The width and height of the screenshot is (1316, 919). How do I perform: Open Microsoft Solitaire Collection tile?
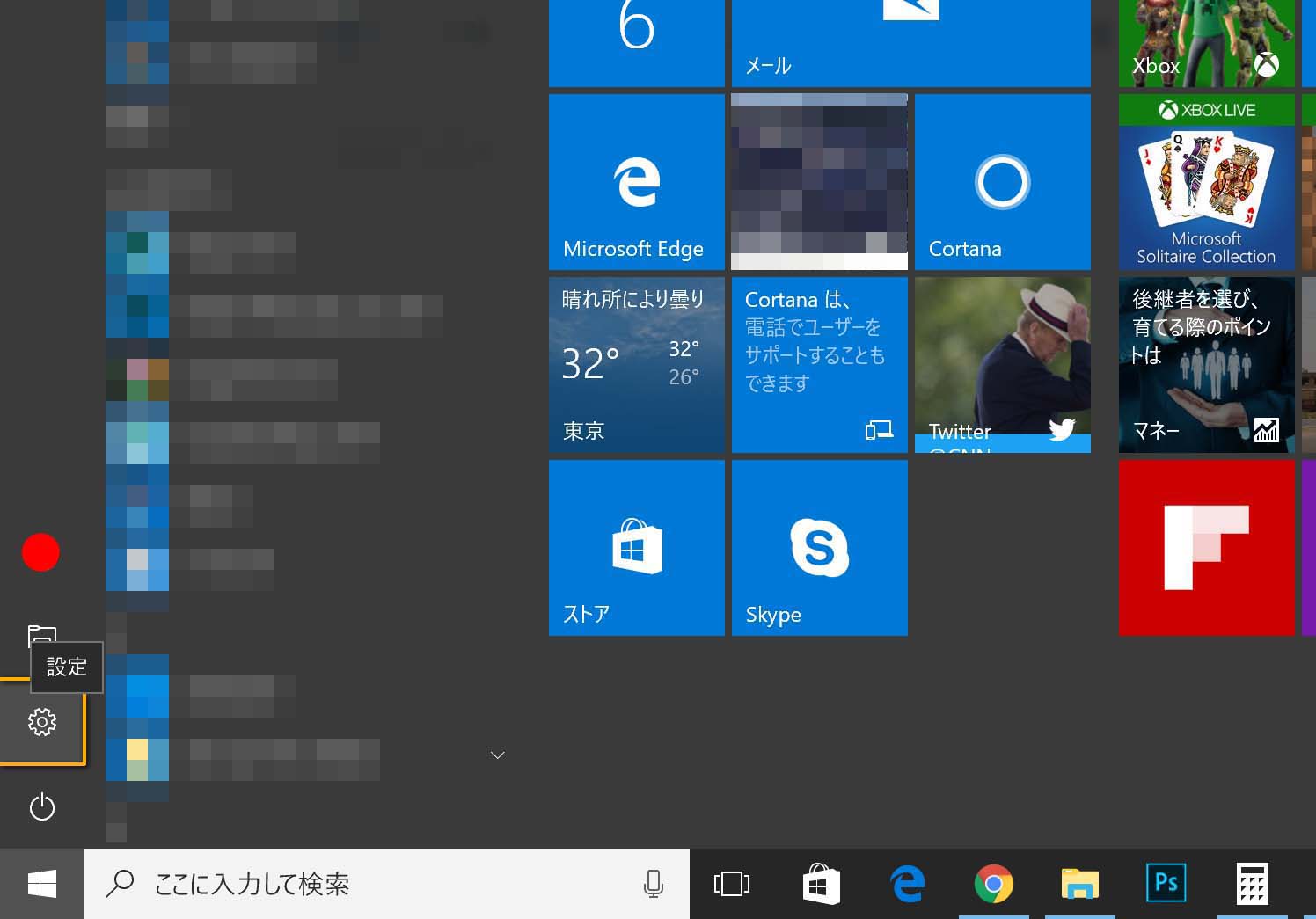click(1207, 182)
